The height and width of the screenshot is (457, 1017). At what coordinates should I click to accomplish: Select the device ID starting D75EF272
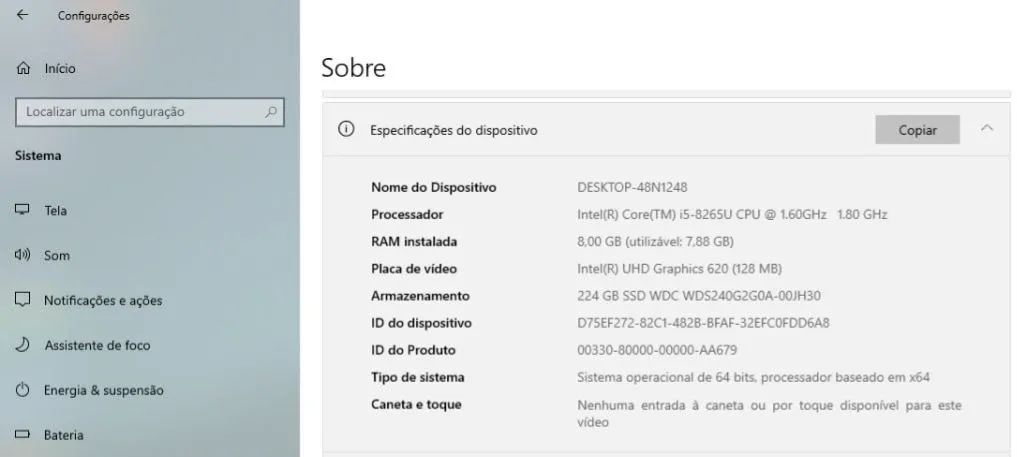coord(703,323)
